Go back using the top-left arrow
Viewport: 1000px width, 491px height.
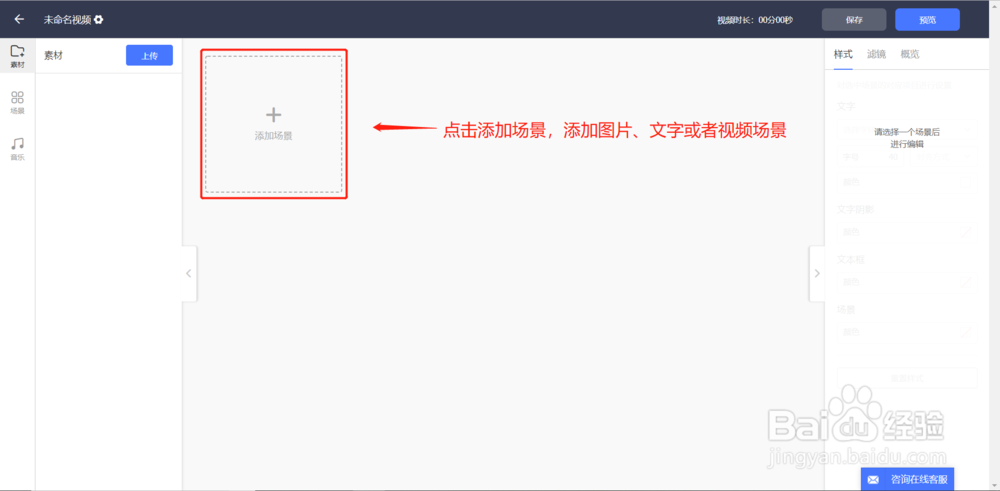pos(19,19)
